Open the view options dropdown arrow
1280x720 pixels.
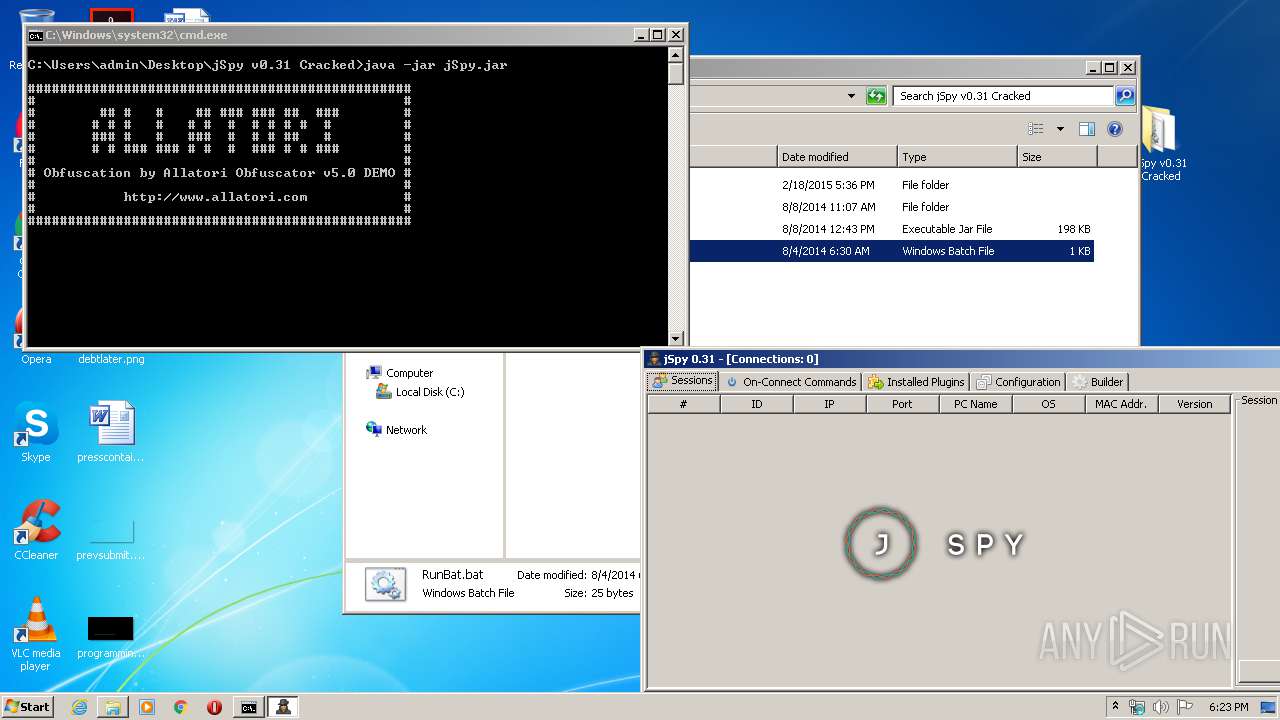tap(1060, 129)
